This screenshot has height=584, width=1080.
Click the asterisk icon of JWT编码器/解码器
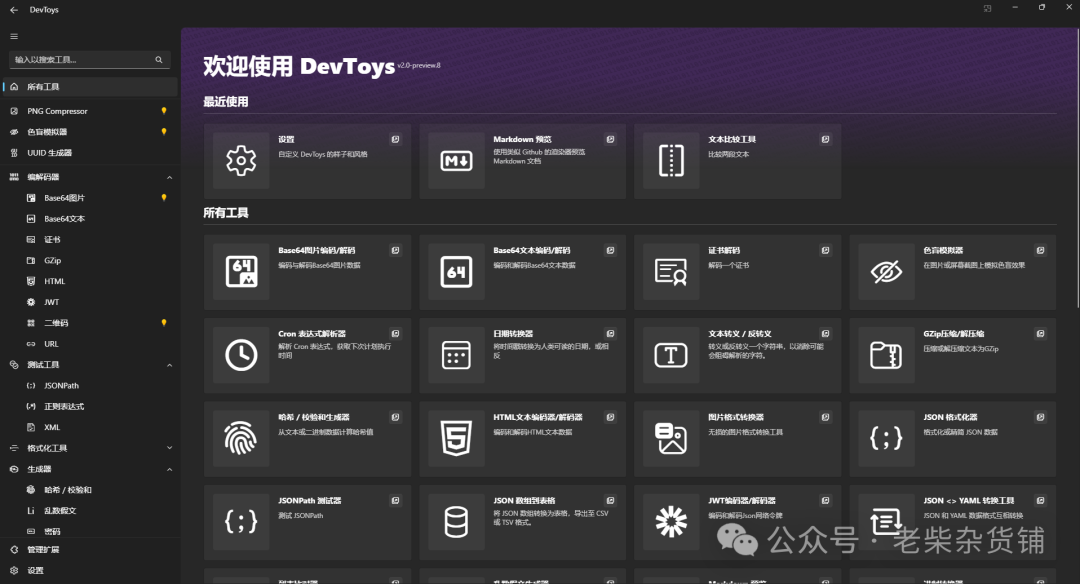tap(671, 522)
